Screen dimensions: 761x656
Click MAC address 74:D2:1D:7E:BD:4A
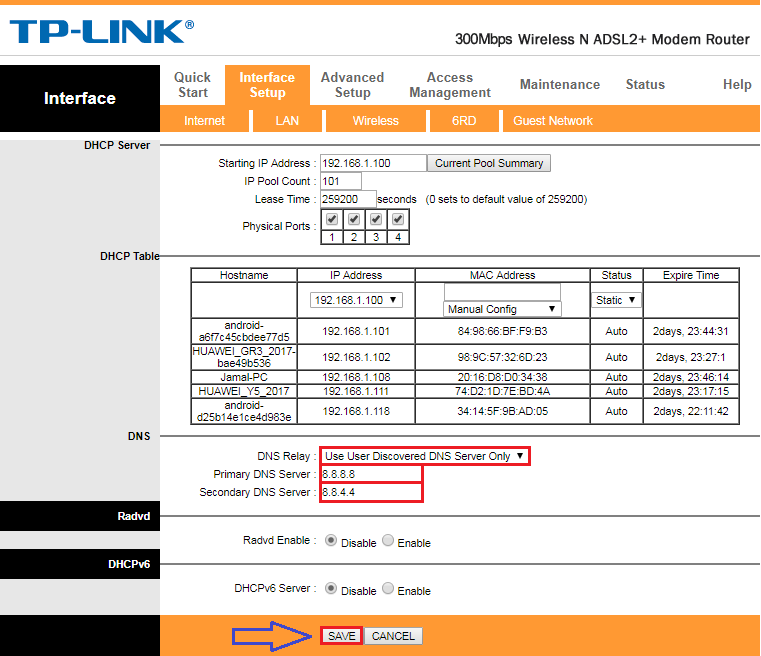pyautogui.click(x=502, y=391)
